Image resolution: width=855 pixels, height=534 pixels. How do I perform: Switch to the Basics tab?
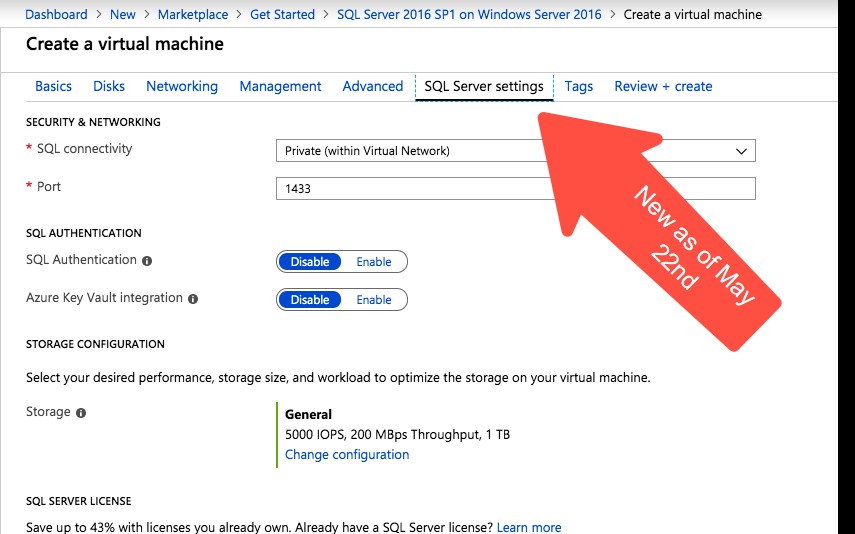53,86
